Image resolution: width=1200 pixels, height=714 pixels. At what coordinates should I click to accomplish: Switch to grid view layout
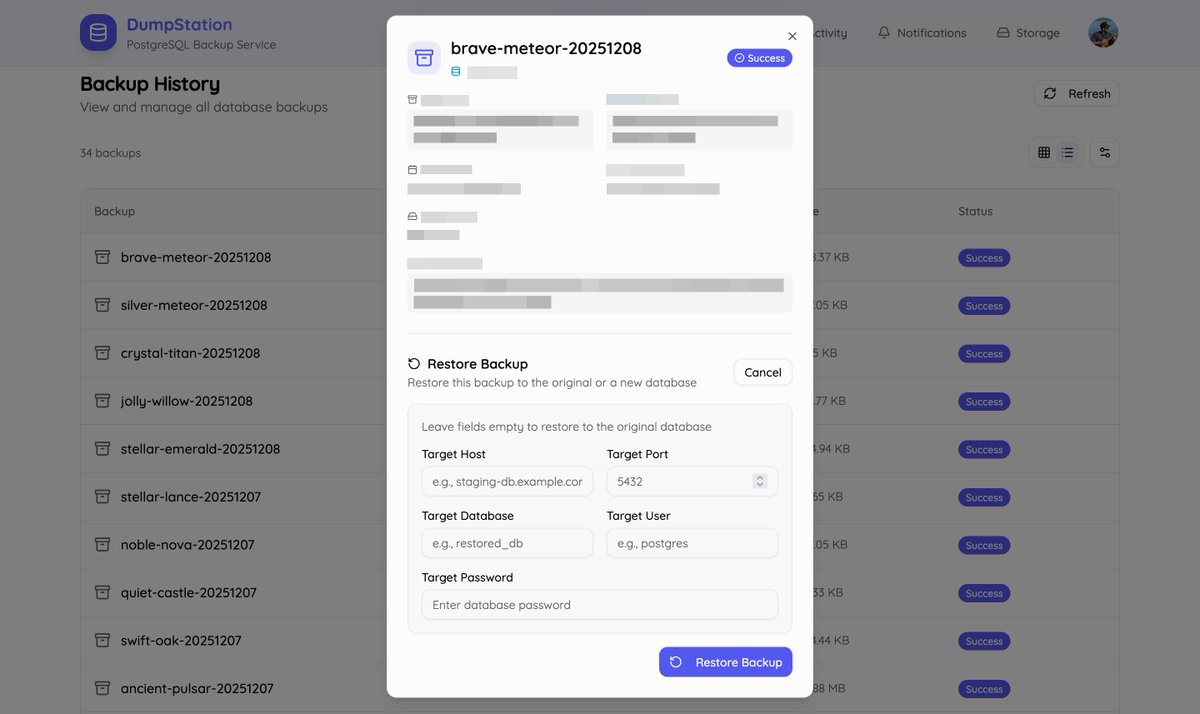click(x=1043, y=151)
